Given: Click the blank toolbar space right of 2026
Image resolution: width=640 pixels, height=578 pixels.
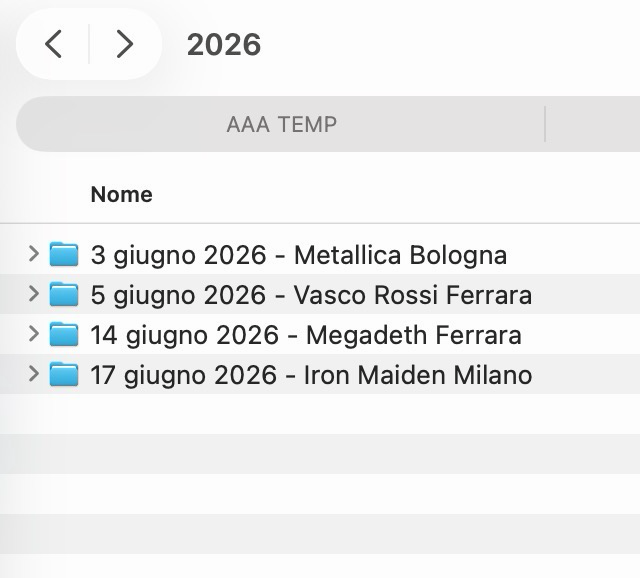Looking at the screenshot, I should (450, 44).
